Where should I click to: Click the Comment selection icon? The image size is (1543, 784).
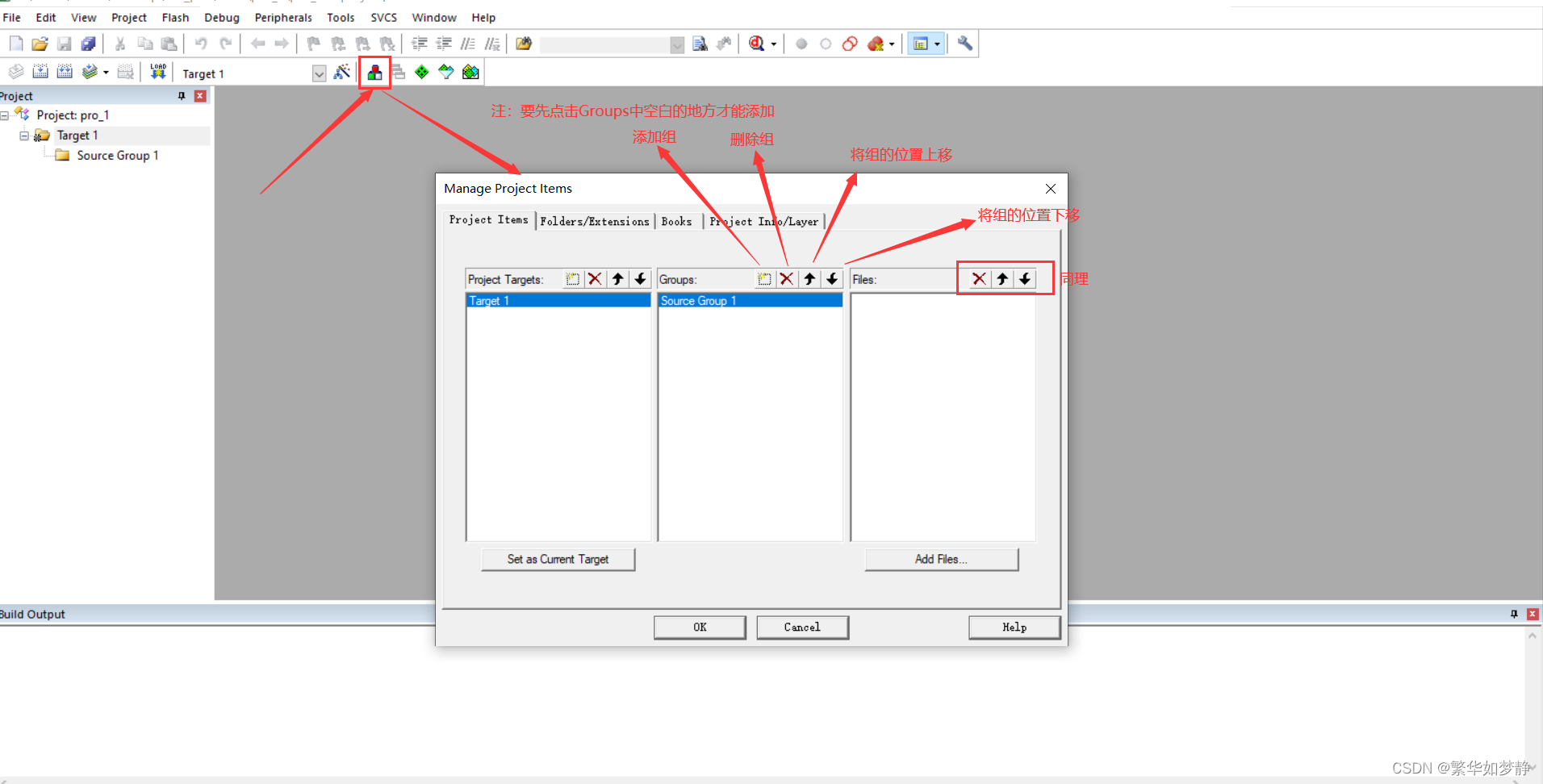click(x=468, y=44)
